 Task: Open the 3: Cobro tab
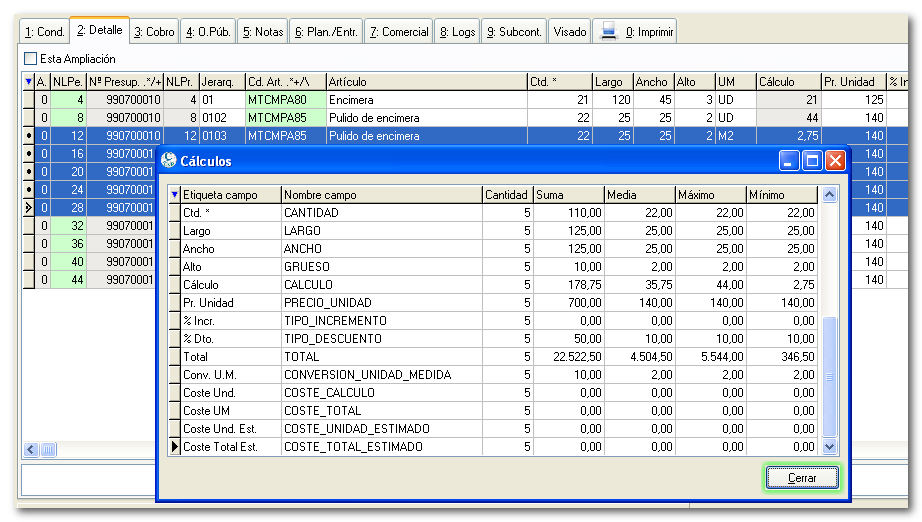154,32
